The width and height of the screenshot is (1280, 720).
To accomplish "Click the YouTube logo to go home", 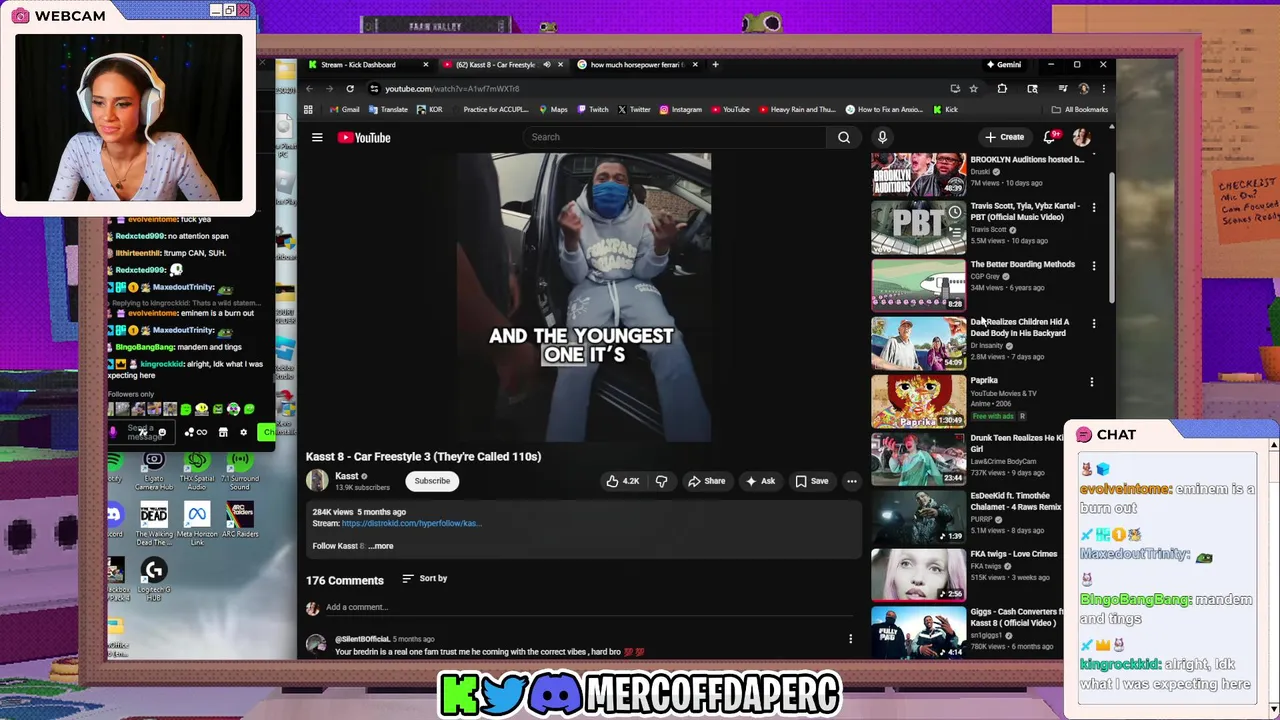I will click(x=364, y=137).
